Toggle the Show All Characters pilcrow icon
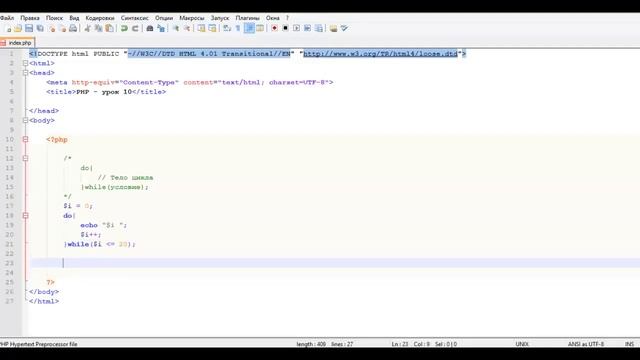The width and height of the screenshot is (640, 360). 238,29
